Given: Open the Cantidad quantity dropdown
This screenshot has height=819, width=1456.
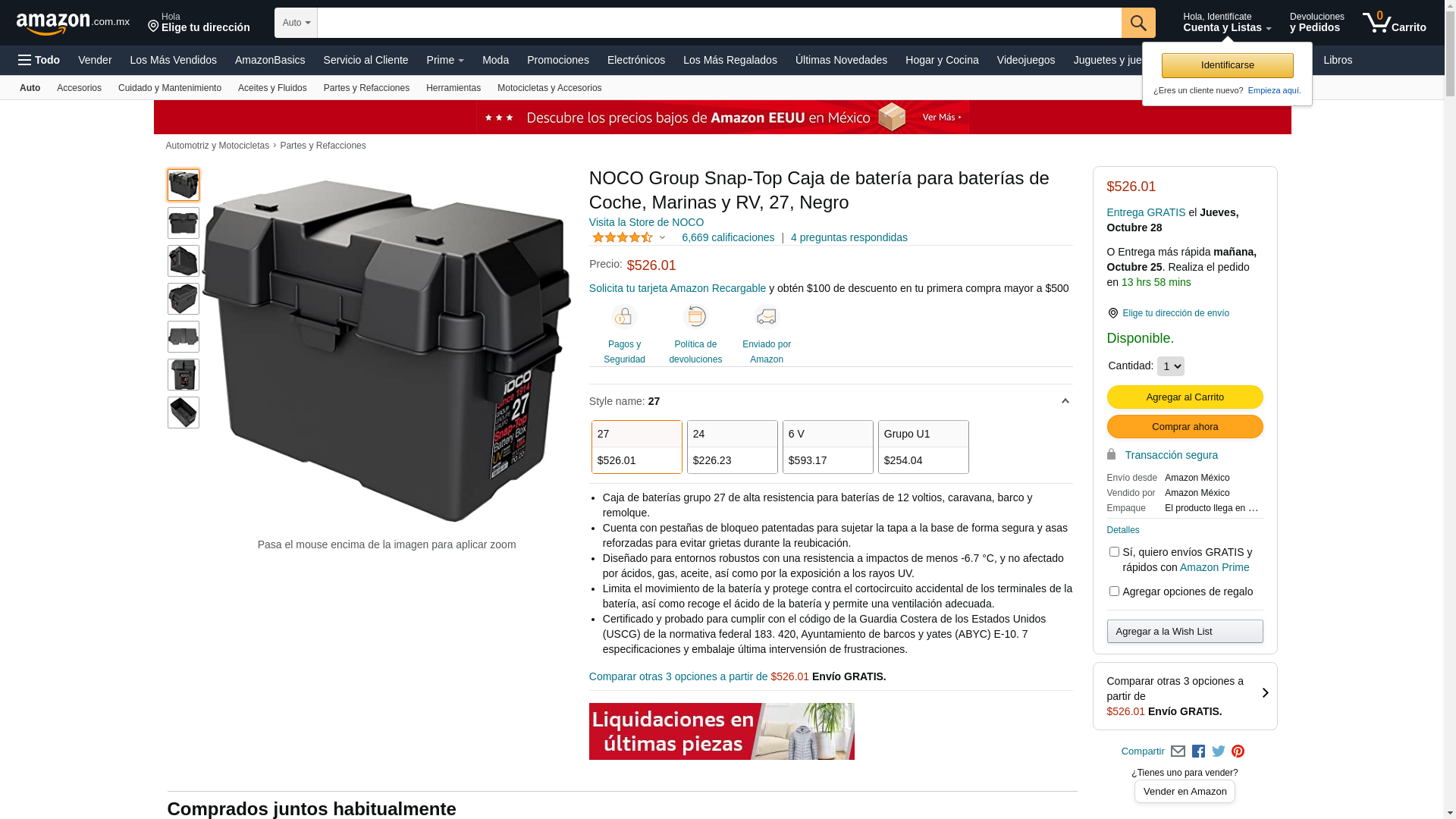Looking at the screenshot, I should pos(1170,366).
